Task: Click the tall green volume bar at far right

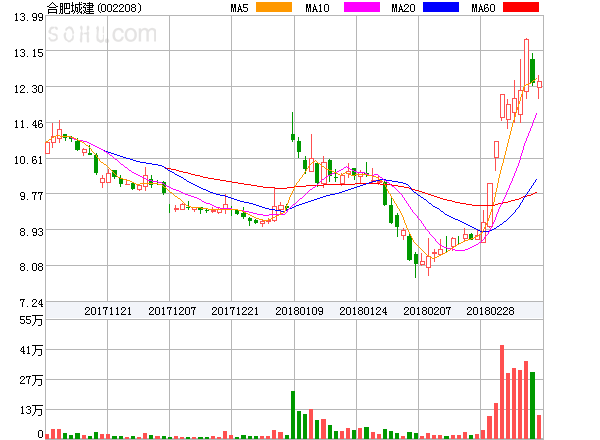Action: point(532,405)
